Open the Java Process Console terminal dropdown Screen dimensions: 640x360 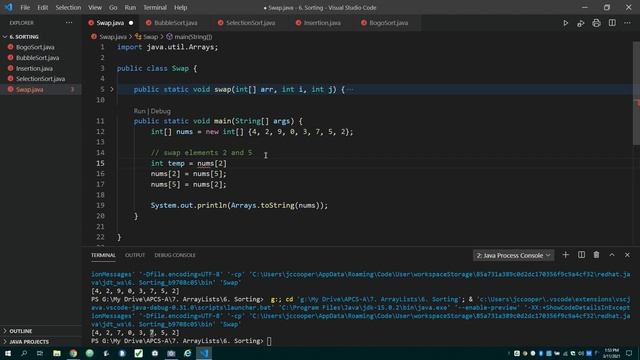click(513, 255)
